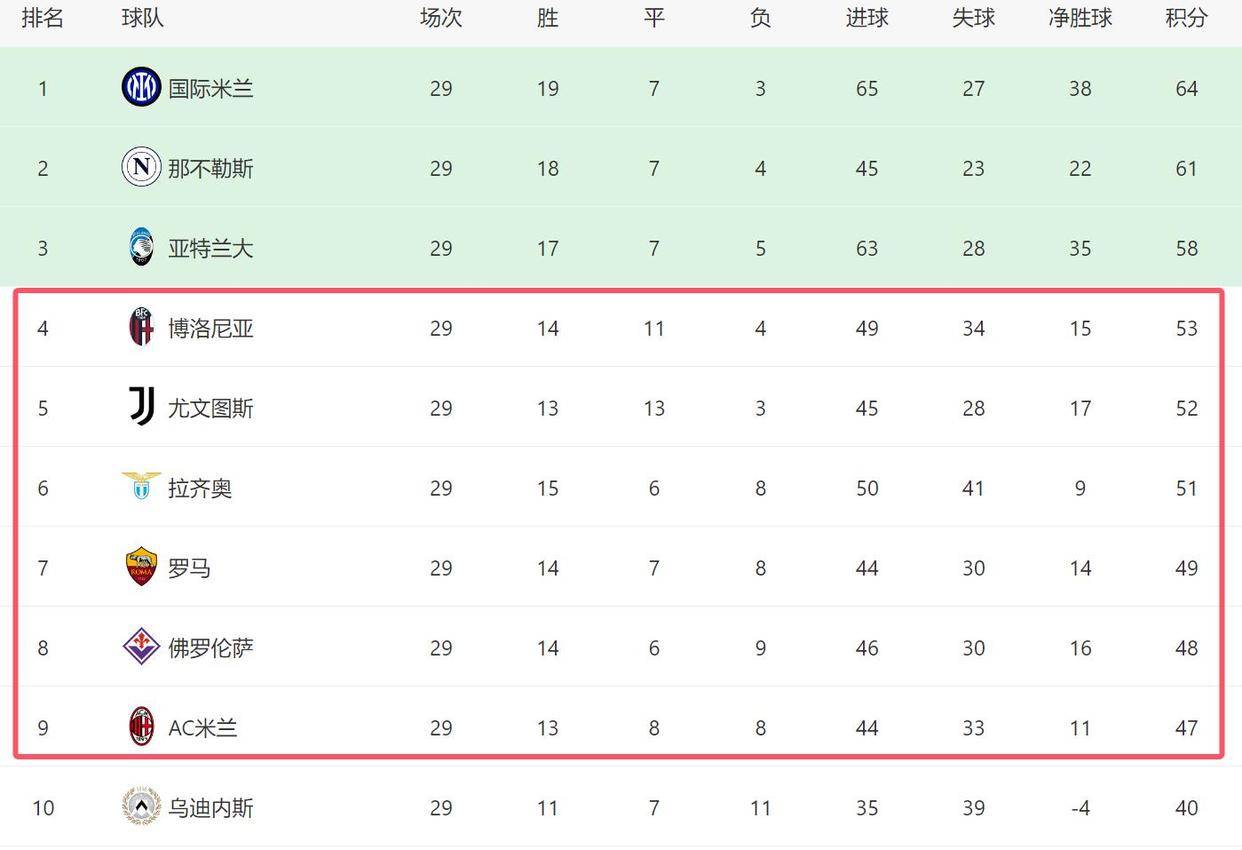Select the 排名 column header
Screen dimensions: 1242x850
click(43, 17)
